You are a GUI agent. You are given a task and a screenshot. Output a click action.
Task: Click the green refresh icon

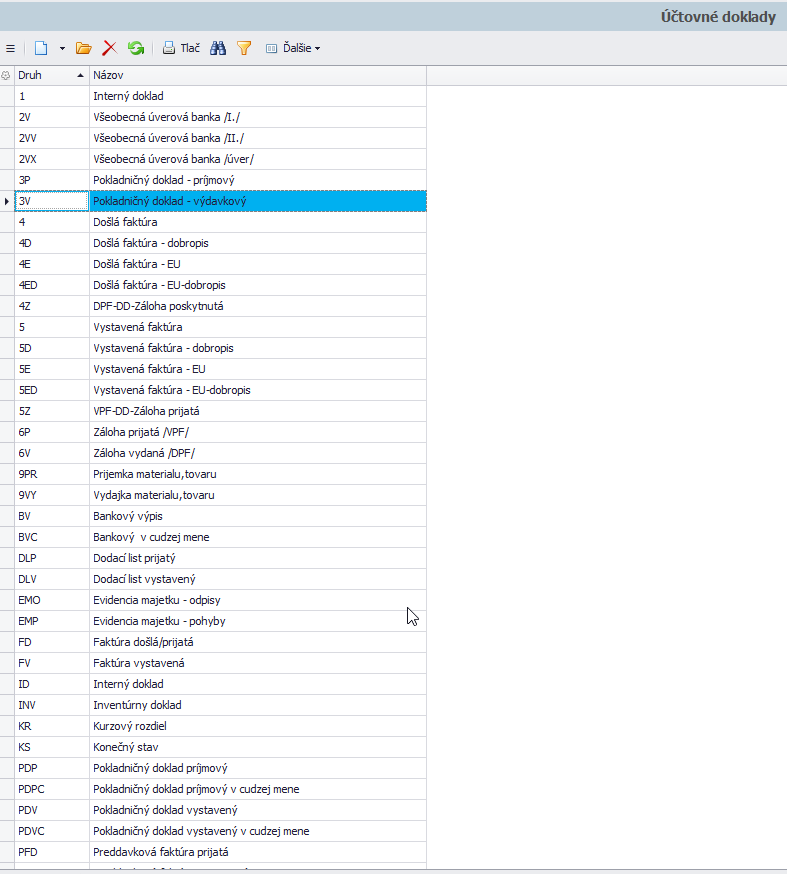click(x=136, y=48)
